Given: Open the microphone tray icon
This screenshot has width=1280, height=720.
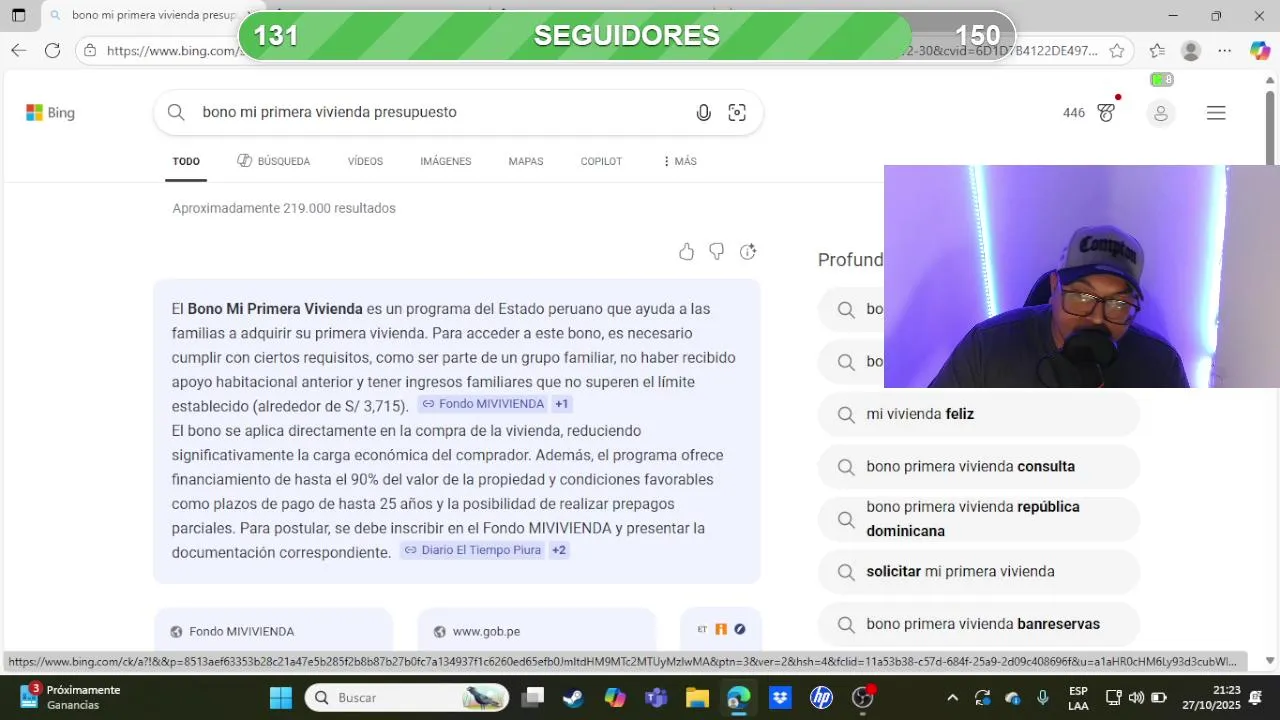Looking at the screenshot, I should point(1043,697).
